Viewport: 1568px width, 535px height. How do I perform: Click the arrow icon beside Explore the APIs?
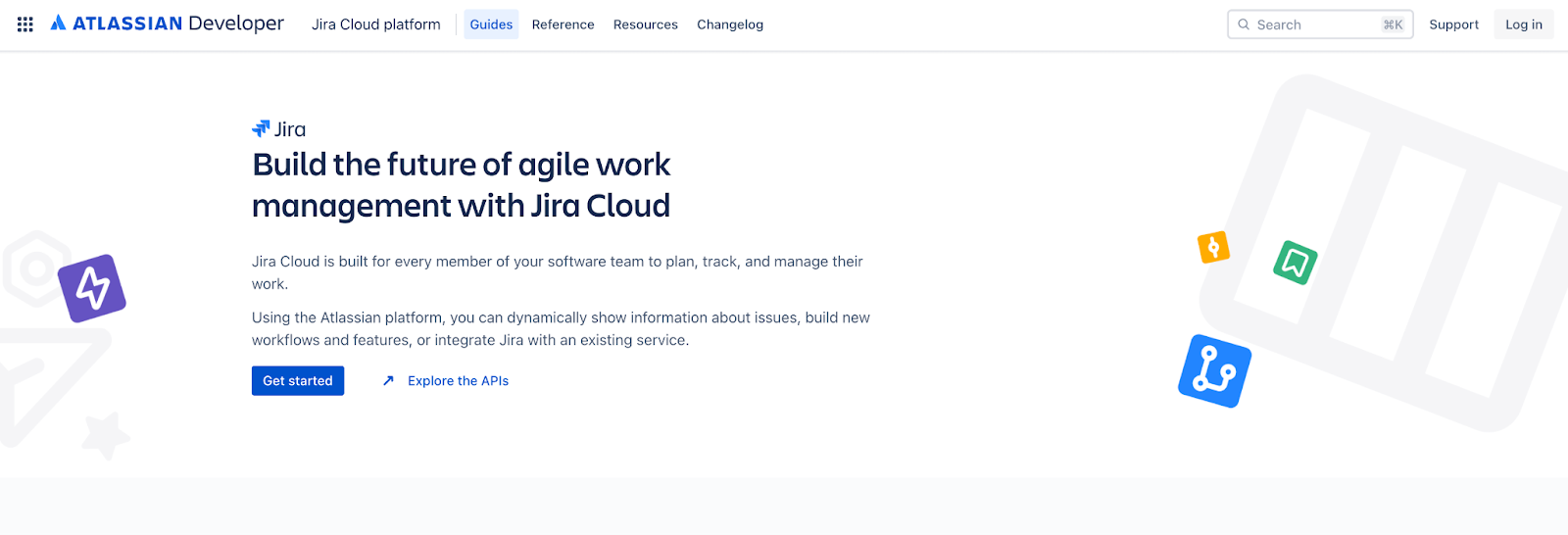point(388,381)
